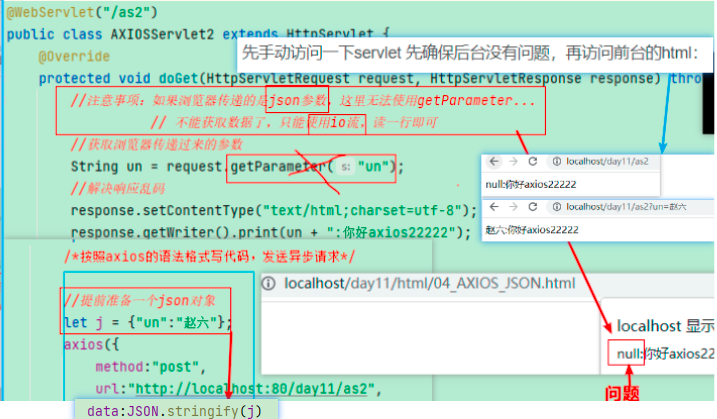This screenshot has height=419, width=717.
Task: Click back arrow beside localhost/day11/as2 address
Action: [494, 161]
